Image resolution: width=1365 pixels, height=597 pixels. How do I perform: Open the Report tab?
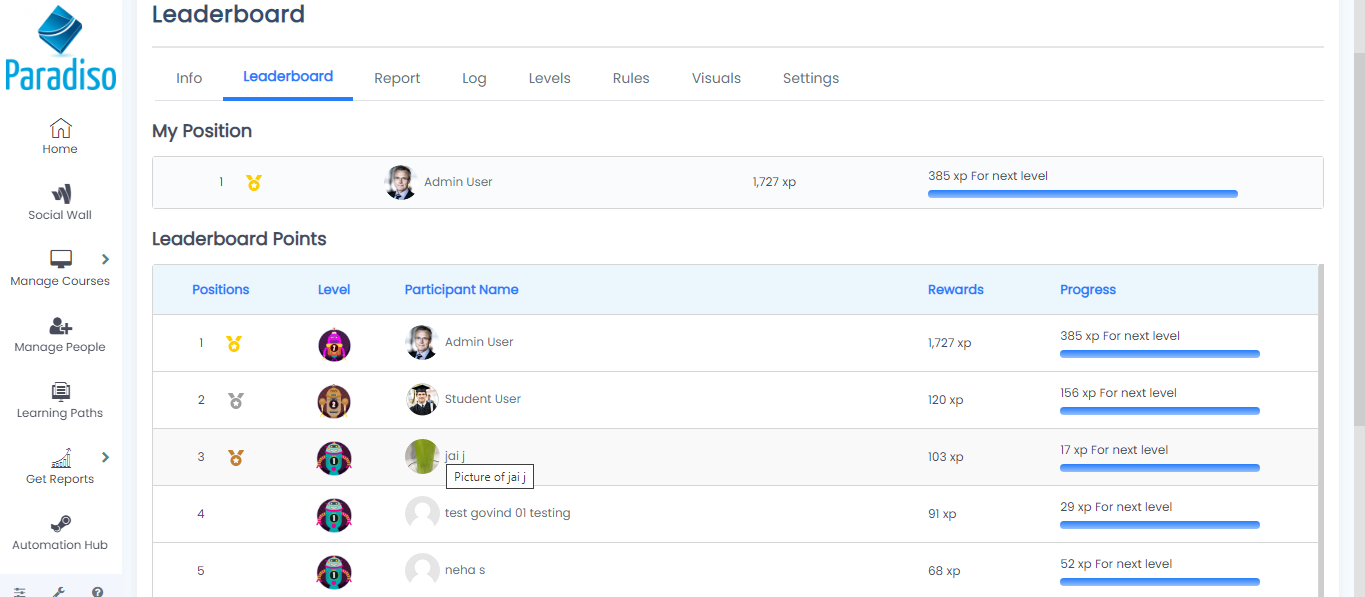(x=397, y=78)
